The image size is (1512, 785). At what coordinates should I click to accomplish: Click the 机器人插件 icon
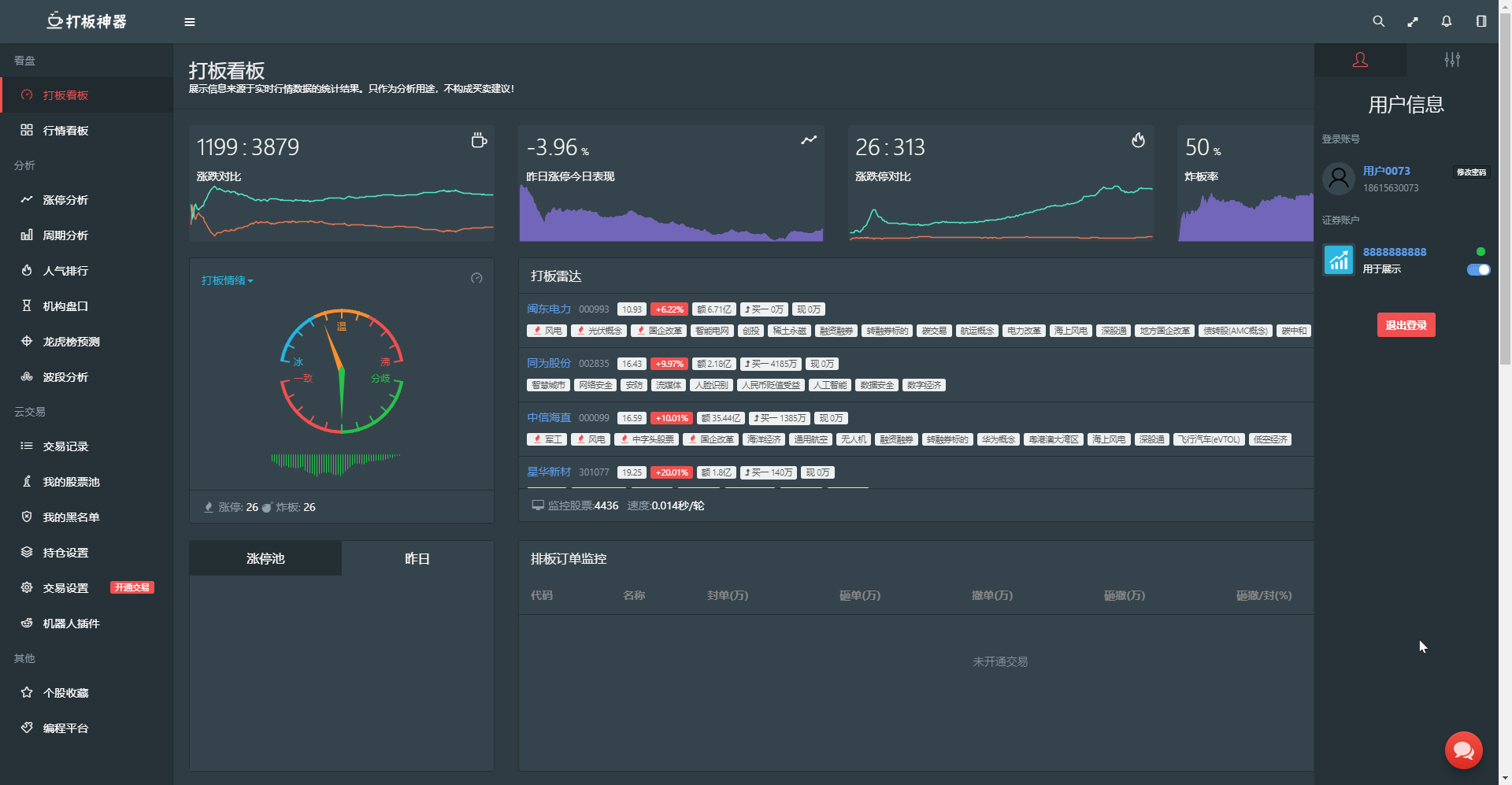pos(27,623)
